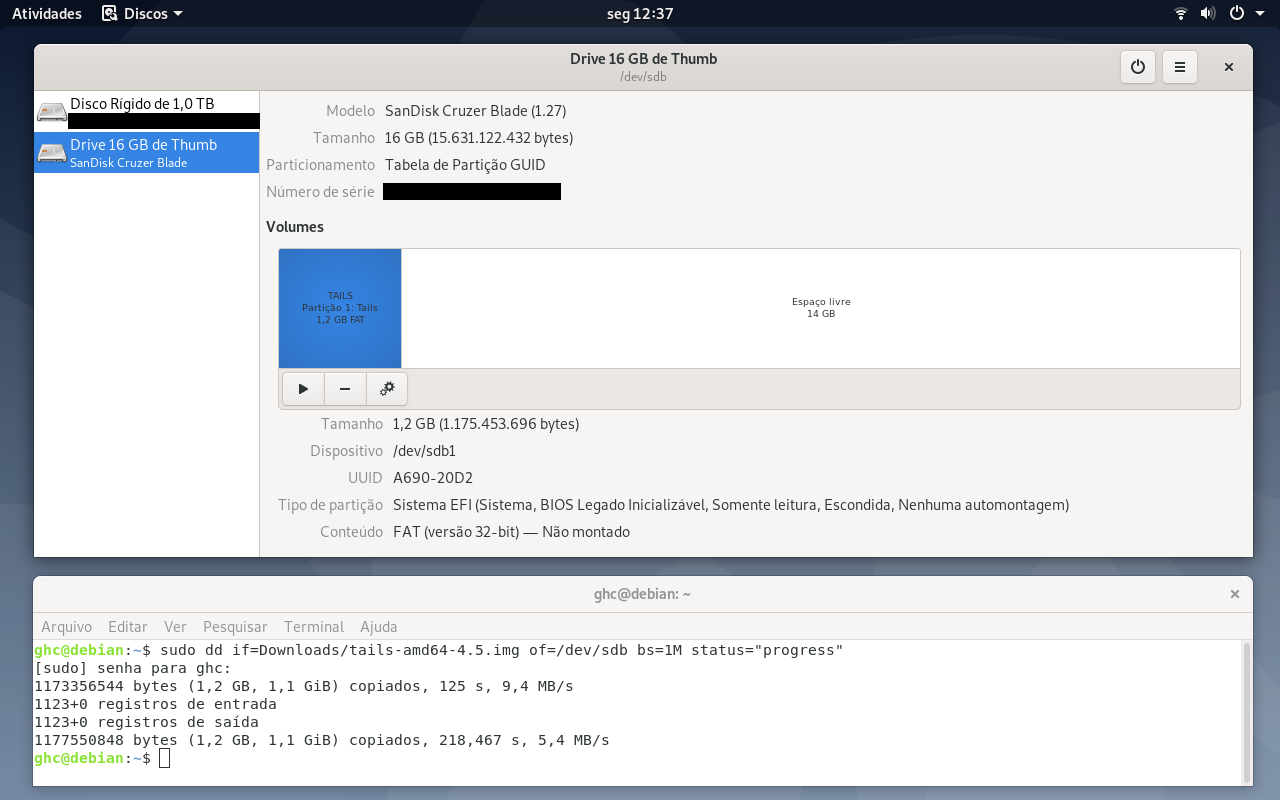This screenshot has width=1280, height=800.
Task: Open the Atividades overview
Action: click(47, 13)
